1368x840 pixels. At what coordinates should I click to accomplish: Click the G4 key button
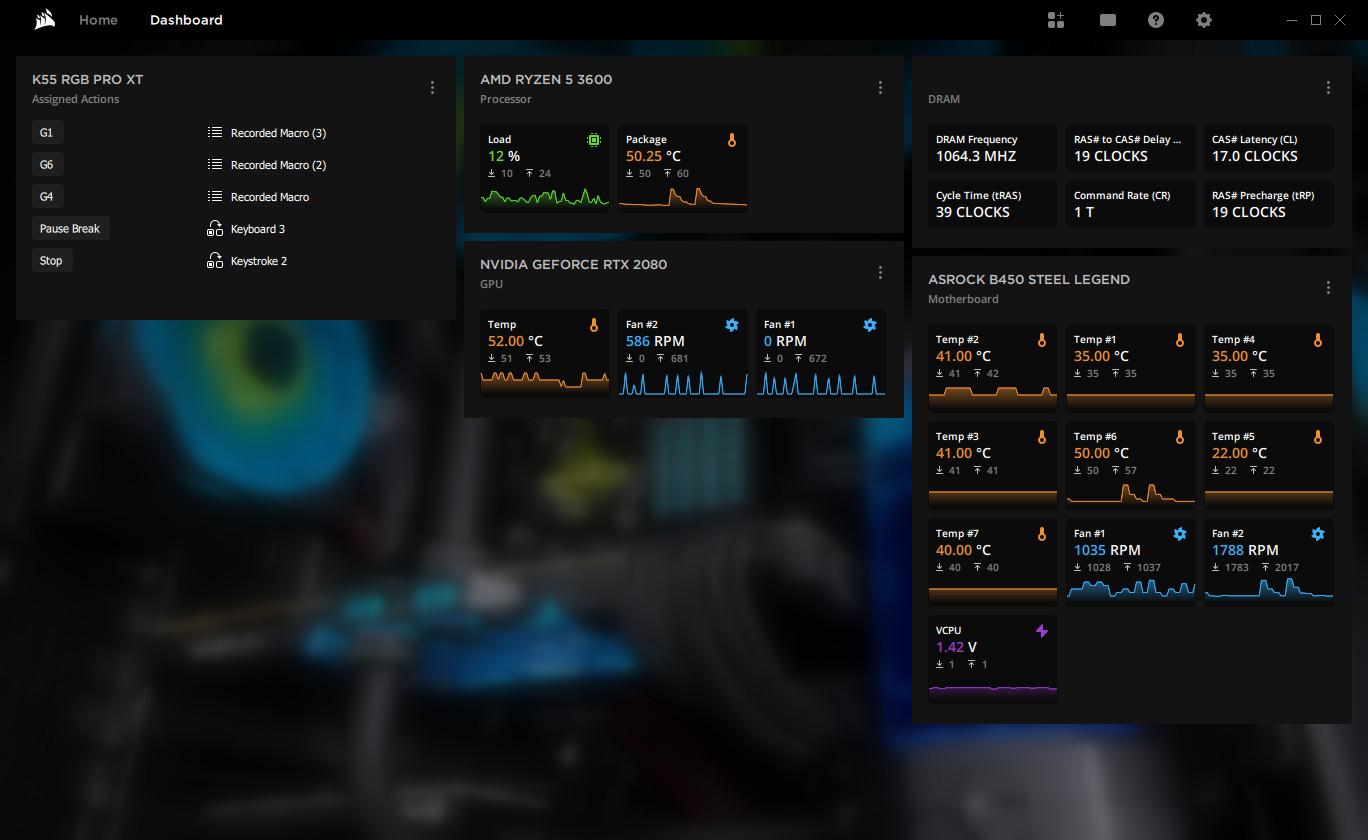47,197
